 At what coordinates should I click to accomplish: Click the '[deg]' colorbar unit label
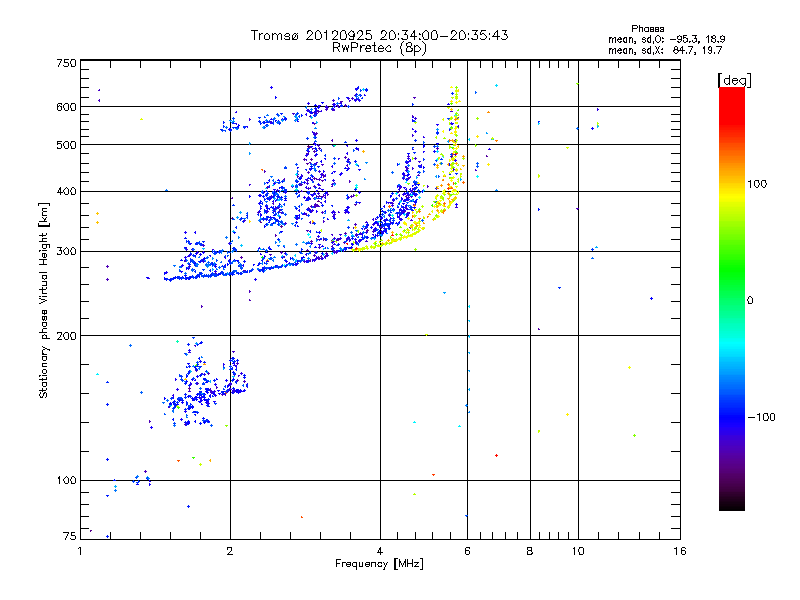734,80
